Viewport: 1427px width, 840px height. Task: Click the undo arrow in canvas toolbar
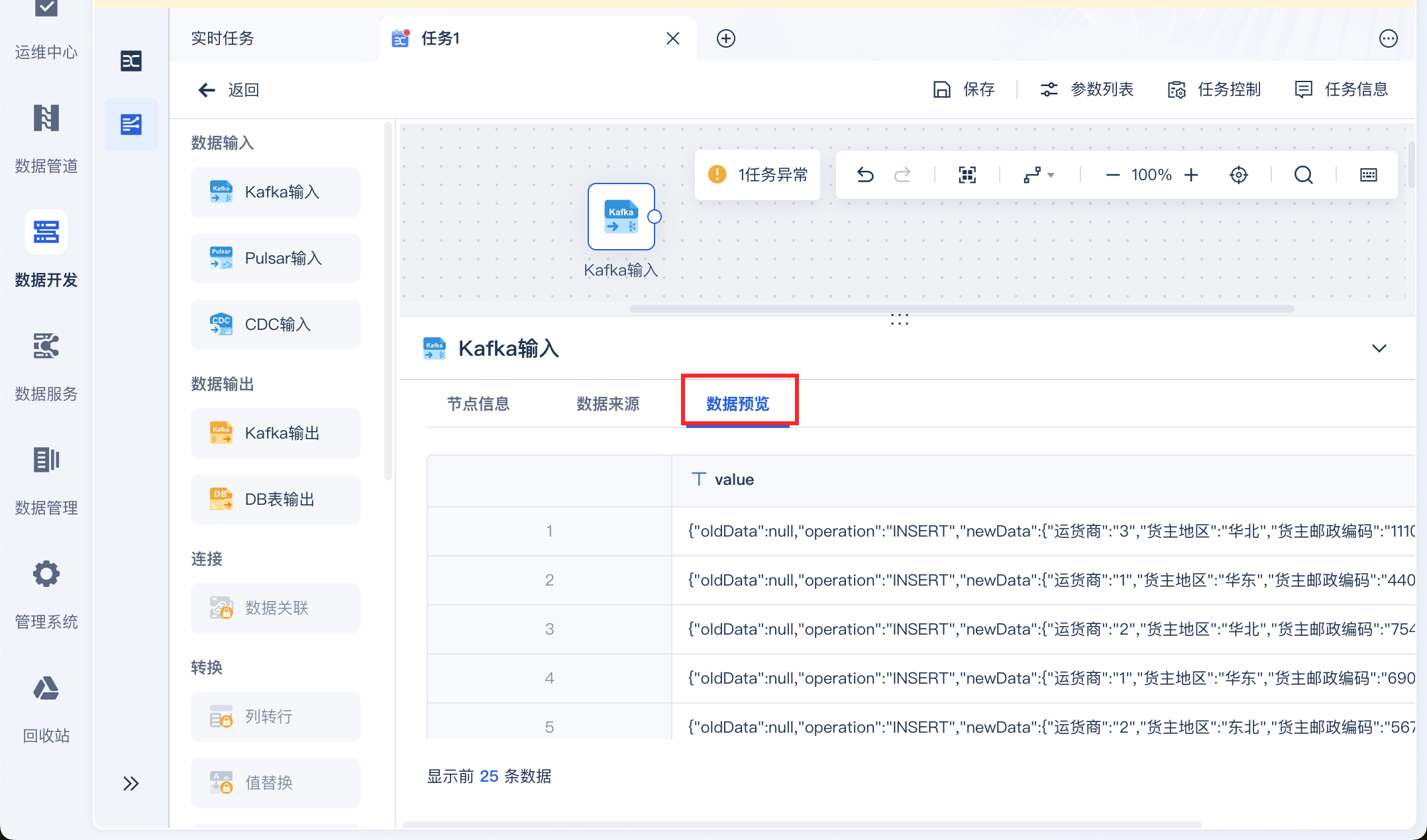pyautogui.click(x=865, y=175)
